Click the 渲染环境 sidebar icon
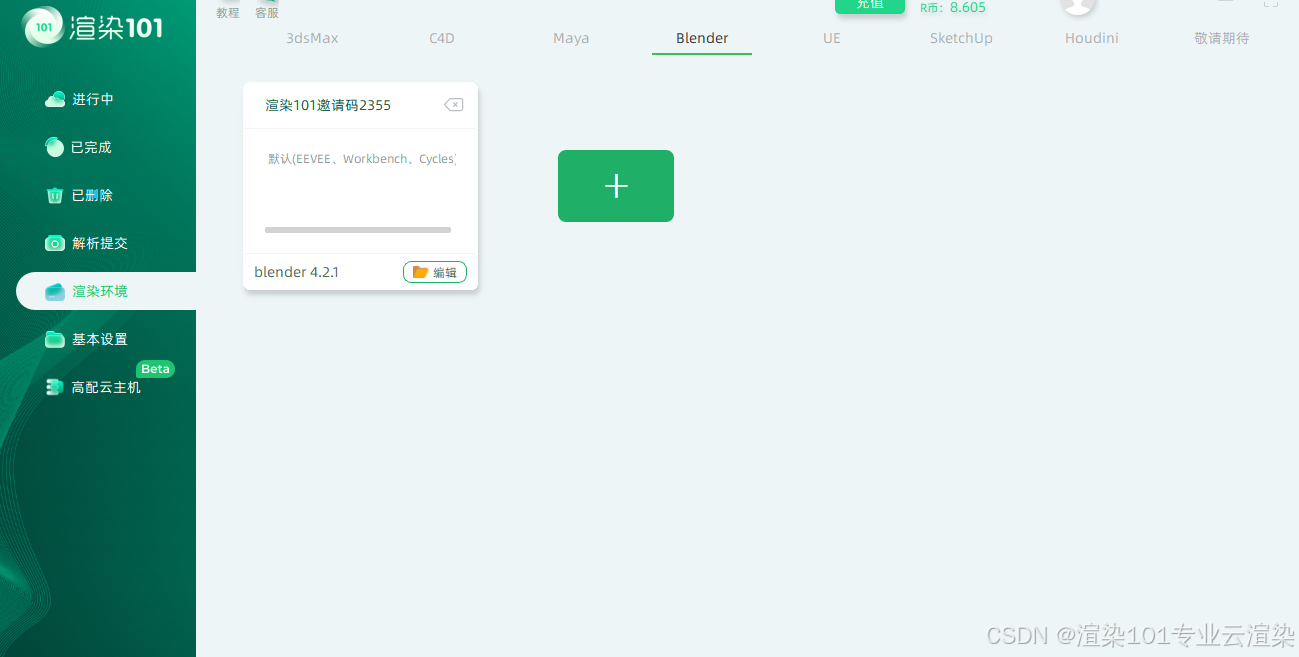The height and width of the screenshot is (657, 1299). tap(55, 291)
